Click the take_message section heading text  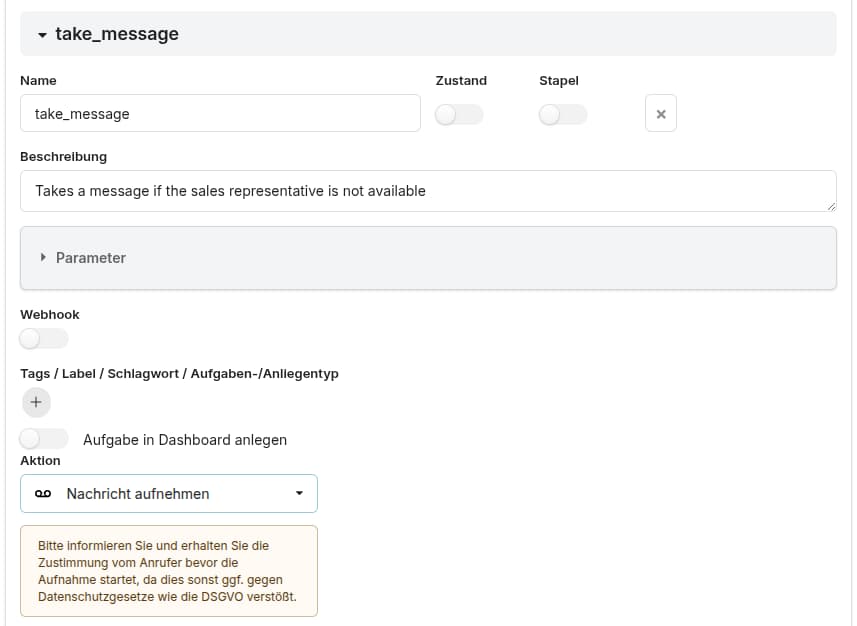(116, 34)
